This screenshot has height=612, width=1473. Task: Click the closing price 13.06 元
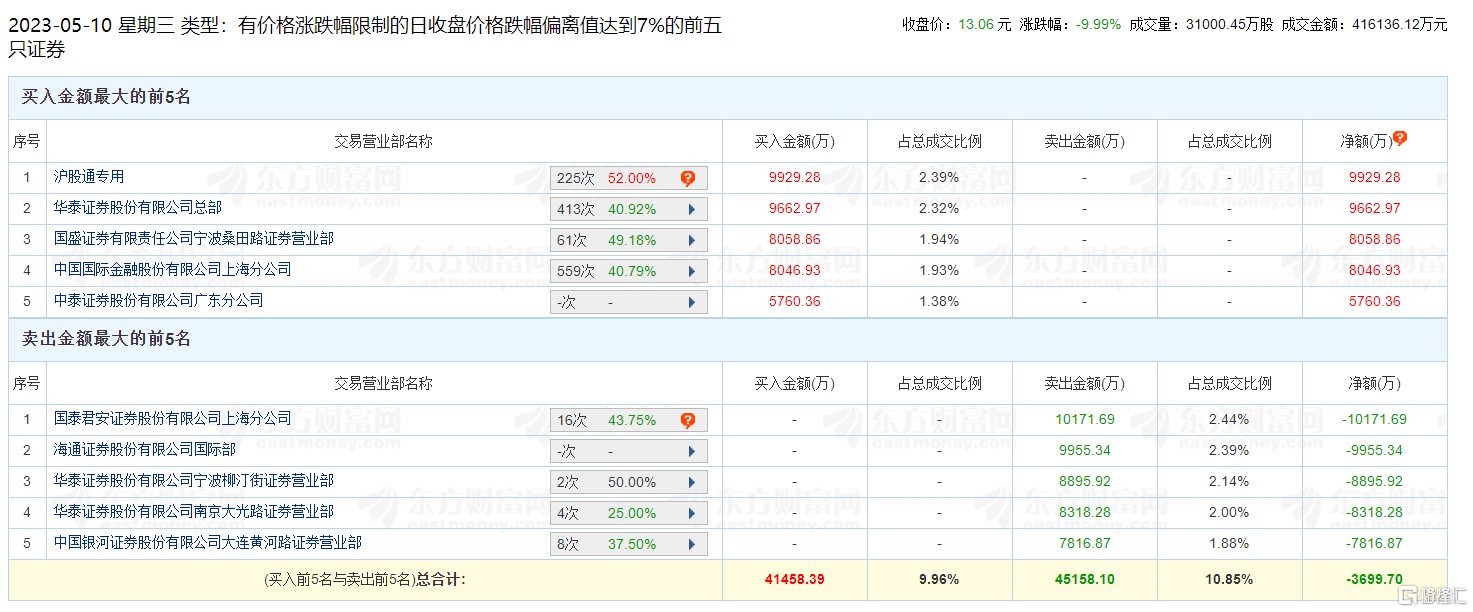[984, 25]
